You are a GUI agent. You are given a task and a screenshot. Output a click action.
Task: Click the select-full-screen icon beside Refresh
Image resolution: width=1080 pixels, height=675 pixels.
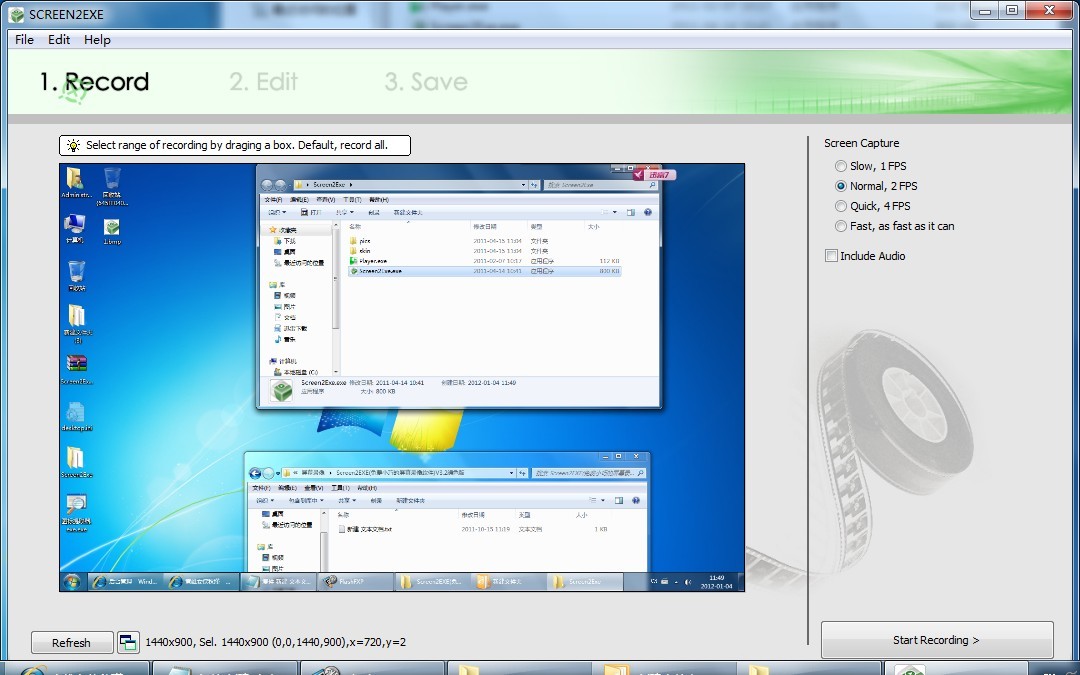[x=128, y=642]
